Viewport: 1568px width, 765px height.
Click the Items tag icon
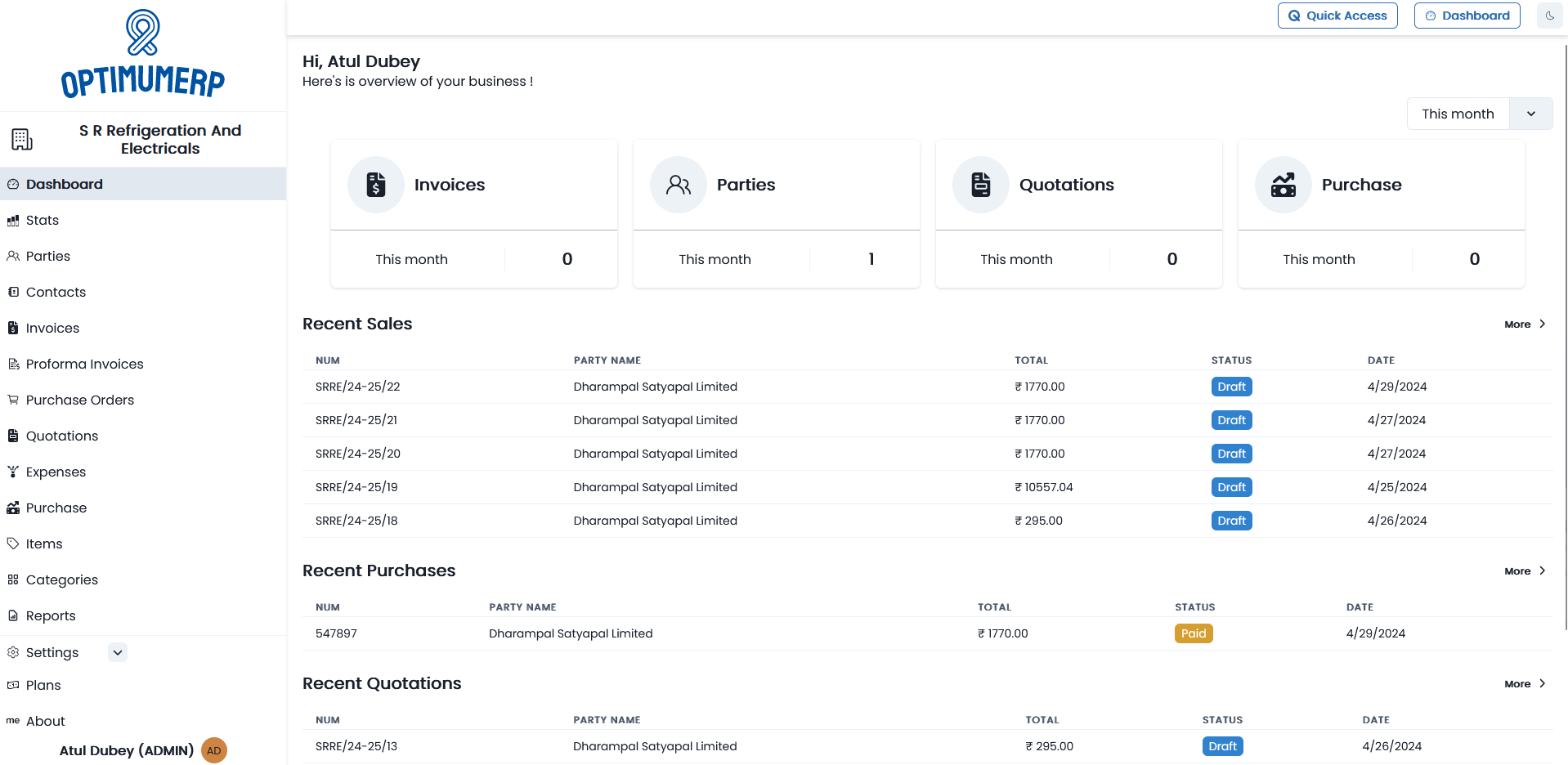[x=13, y=544]
